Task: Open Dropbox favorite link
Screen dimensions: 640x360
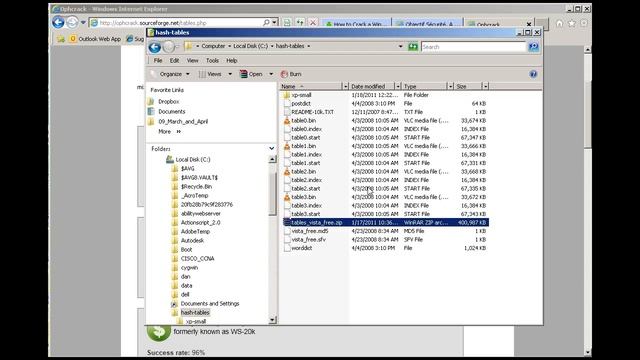Action: [x=169, y=102]
